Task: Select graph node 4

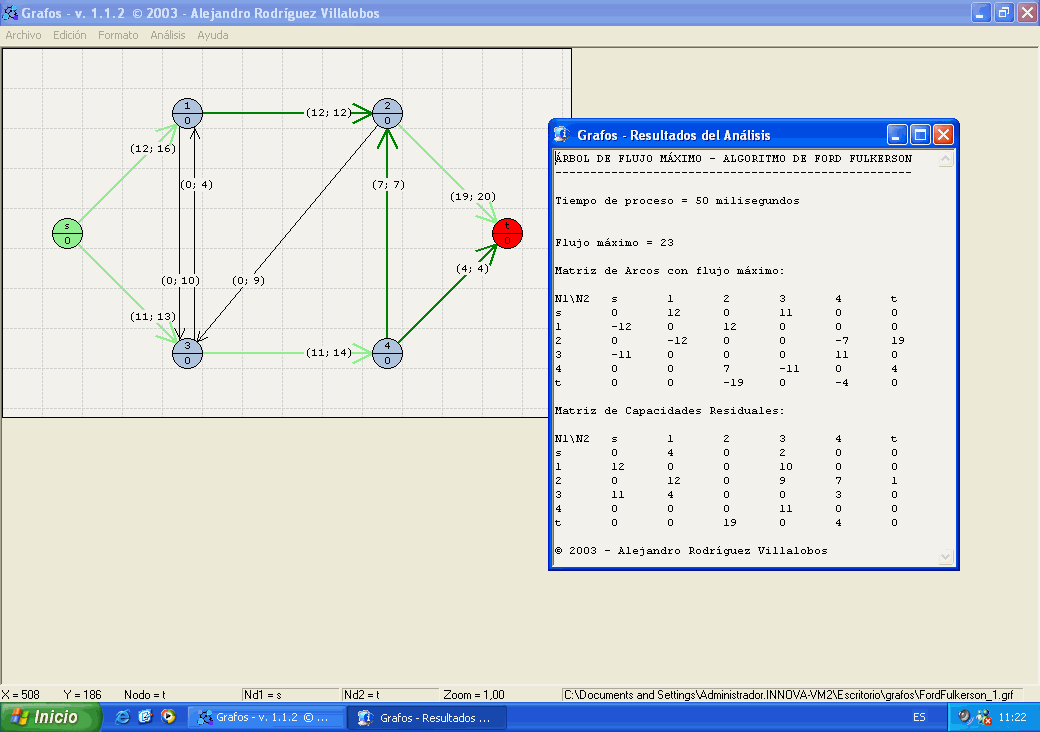Action: pos(387,353)
